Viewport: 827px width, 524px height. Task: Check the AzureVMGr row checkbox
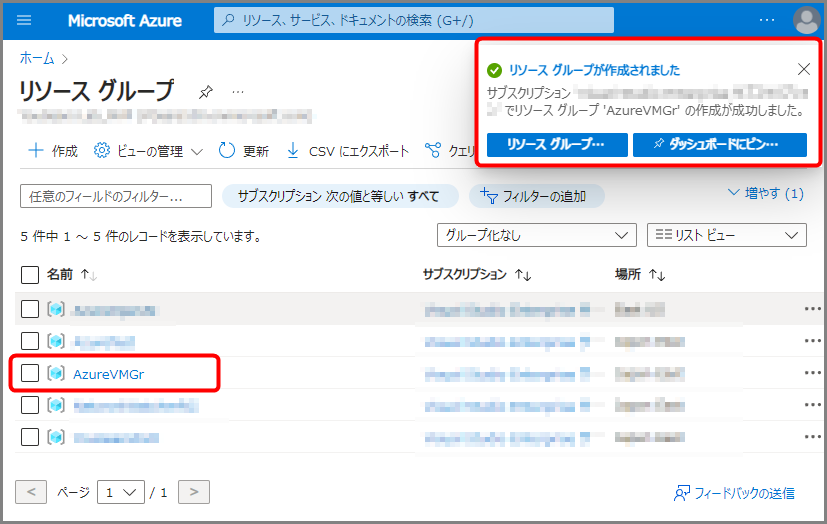[30, 373]
